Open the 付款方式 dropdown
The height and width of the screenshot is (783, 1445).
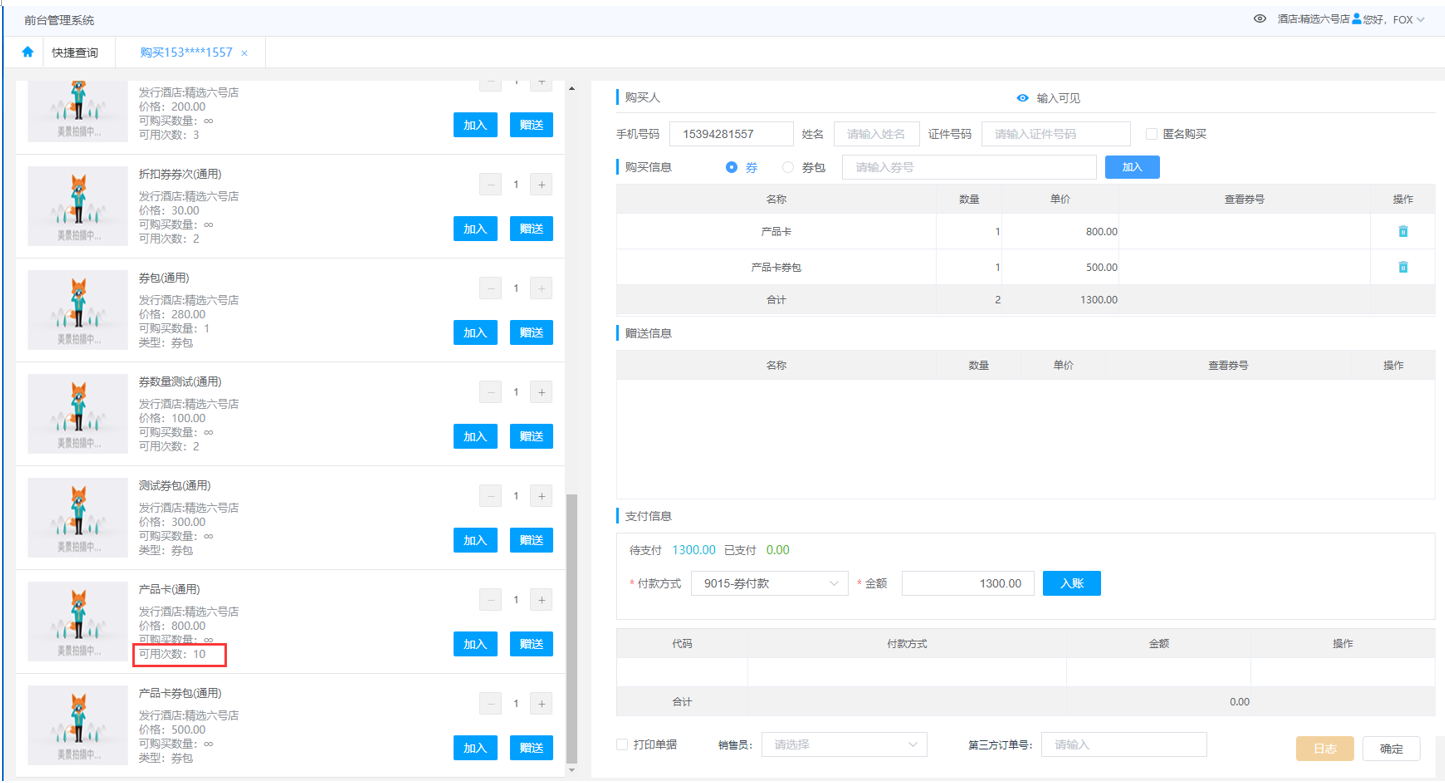tap(769, 583)
